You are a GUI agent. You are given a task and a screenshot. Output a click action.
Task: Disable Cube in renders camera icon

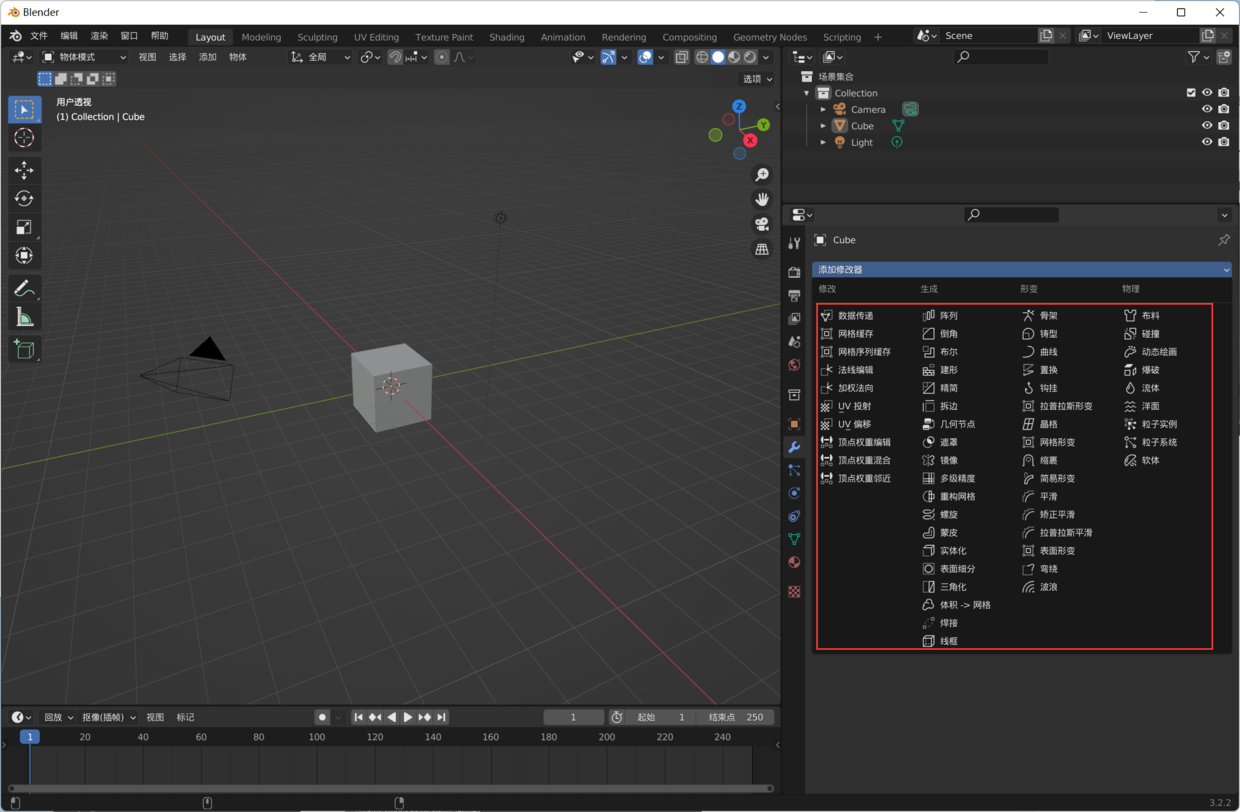point(1223,126)
